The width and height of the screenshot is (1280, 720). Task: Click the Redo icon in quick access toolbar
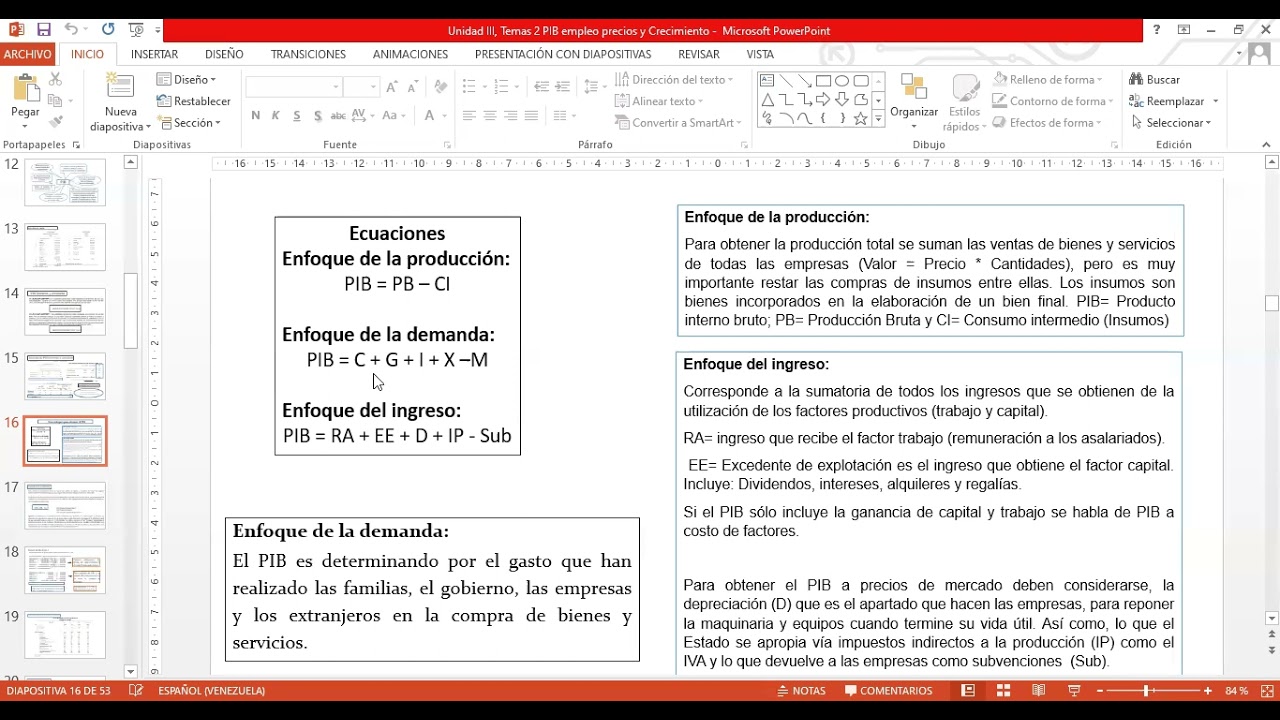107,30
